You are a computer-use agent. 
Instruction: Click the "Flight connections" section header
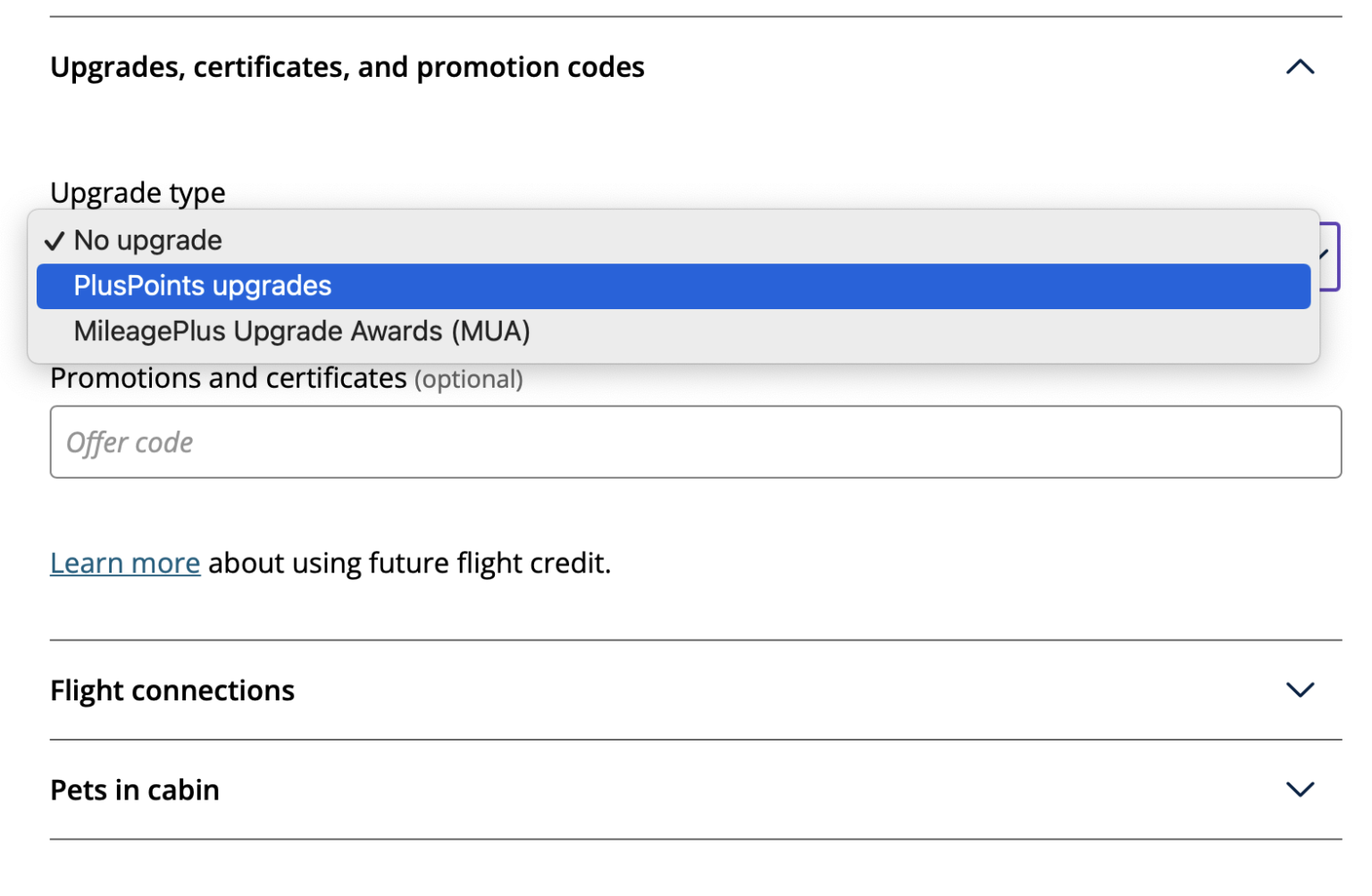pos(172,690)
